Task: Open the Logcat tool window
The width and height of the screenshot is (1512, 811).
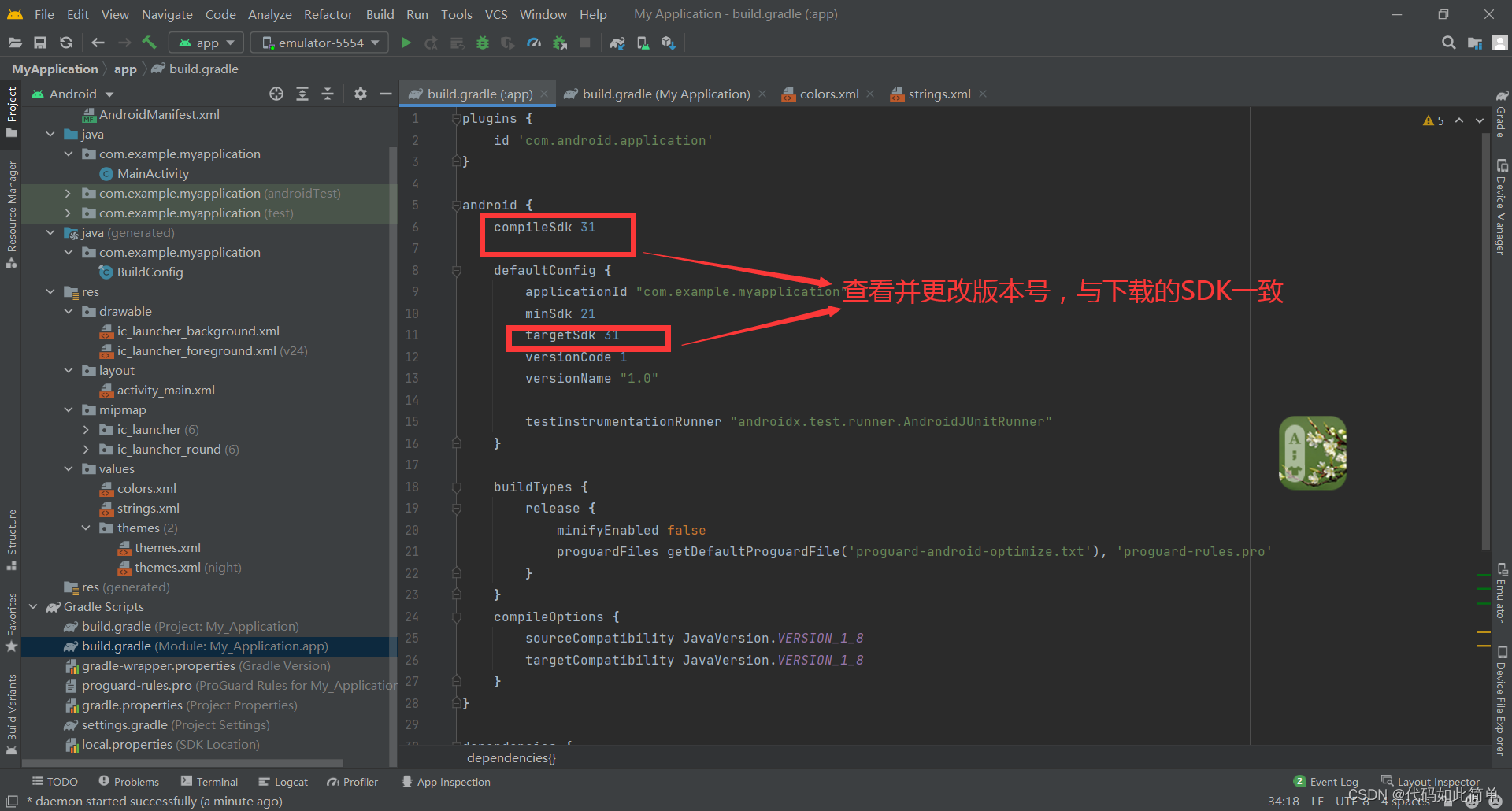Action: 283,781
